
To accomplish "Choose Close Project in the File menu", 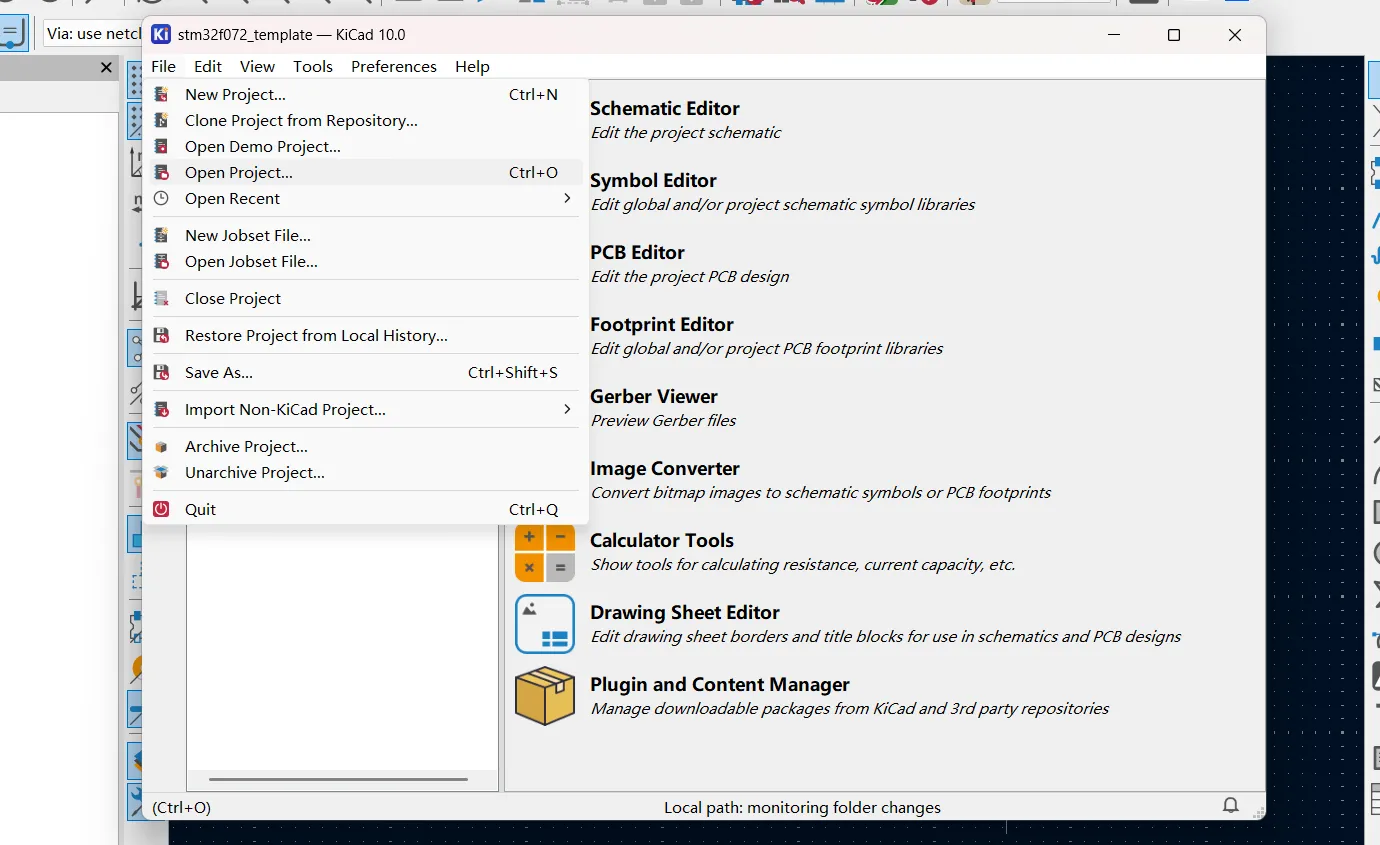I will coord(365,298).
